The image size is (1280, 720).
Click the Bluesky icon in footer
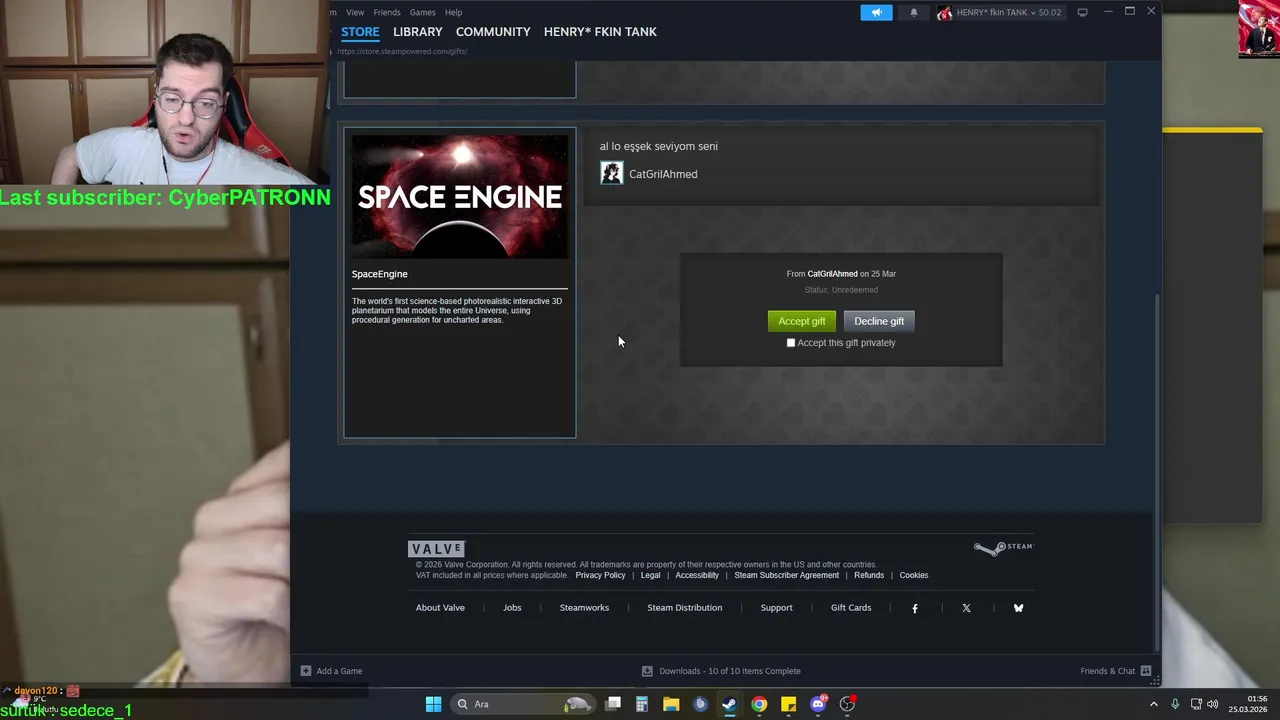pos(1018,608)
